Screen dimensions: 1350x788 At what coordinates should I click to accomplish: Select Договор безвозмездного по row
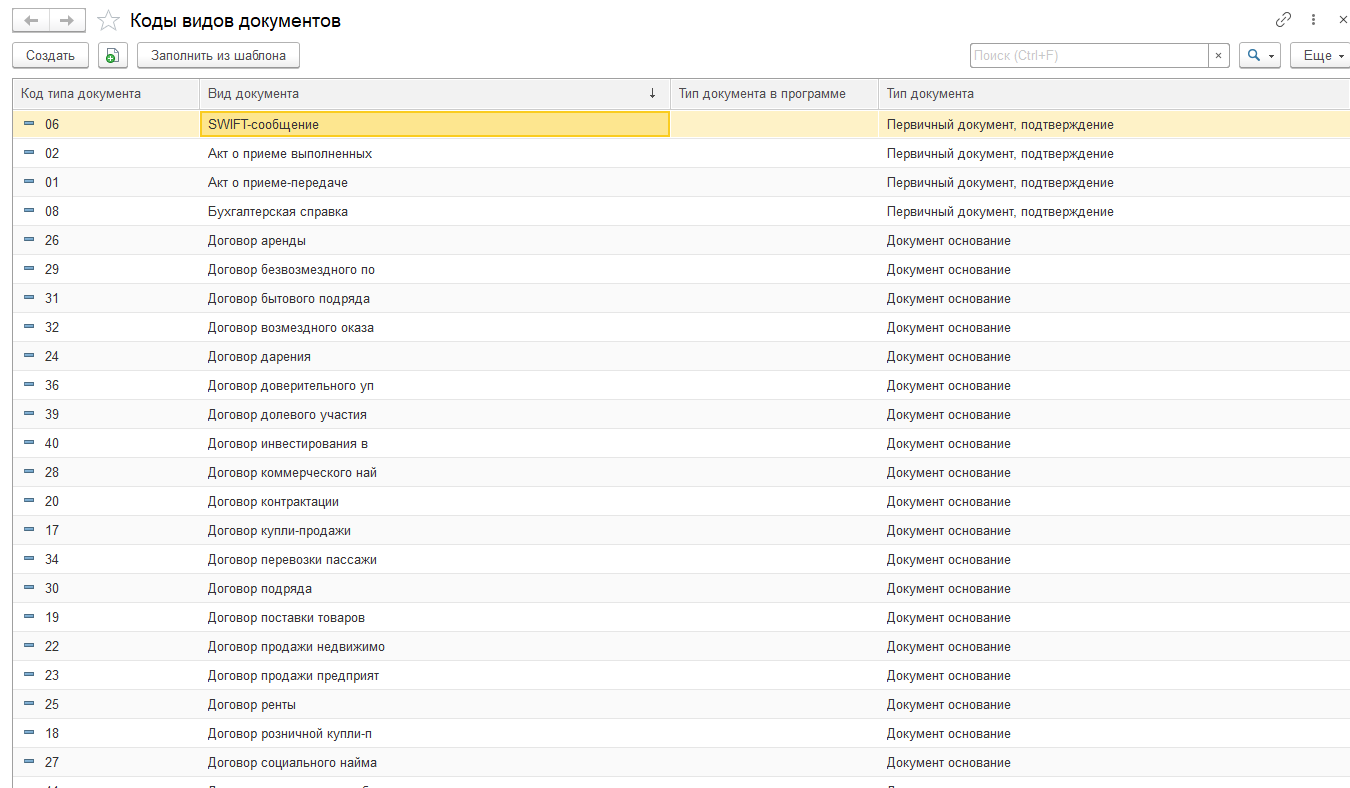(681, 269)
